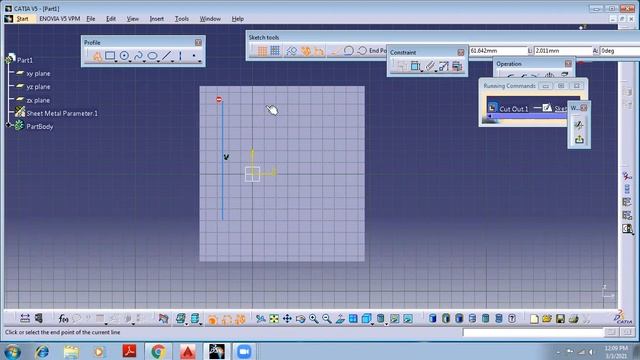
Task: Click the Normal View icon
Action: click(340, 319)
